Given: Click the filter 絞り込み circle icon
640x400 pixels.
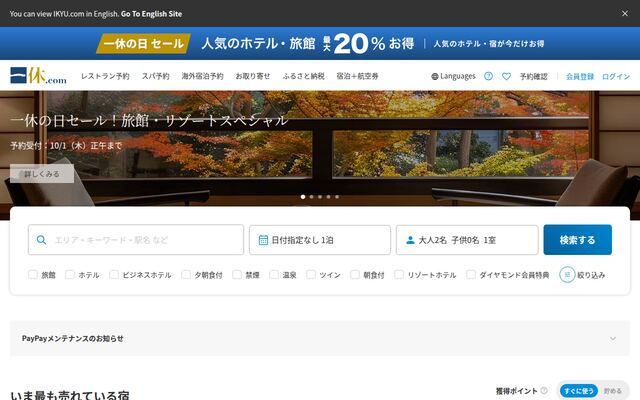Looking at the screenshot, I should point(567,275).
